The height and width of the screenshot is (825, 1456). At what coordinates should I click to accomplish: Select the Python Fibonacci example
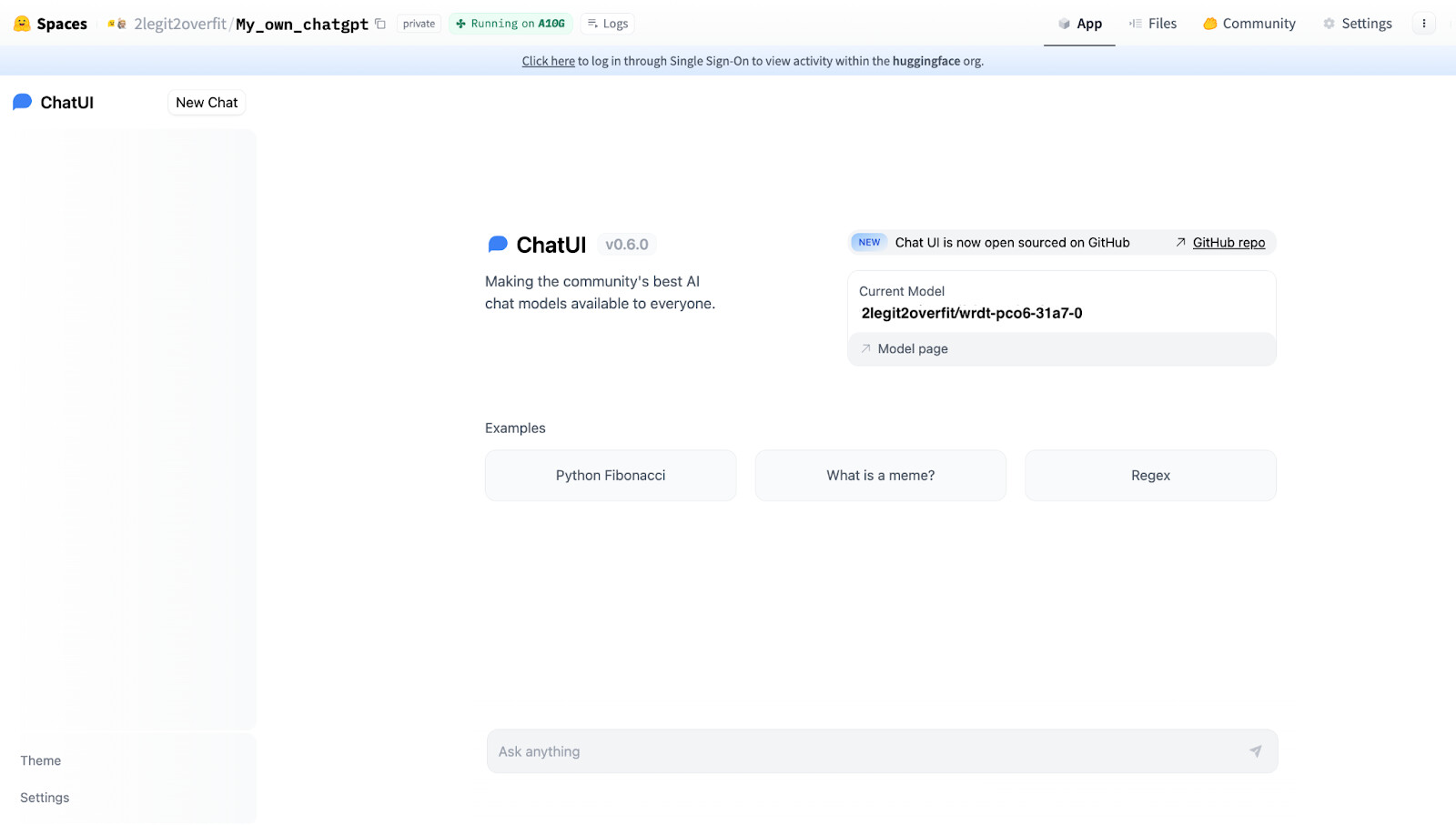[x=611, y=476]
